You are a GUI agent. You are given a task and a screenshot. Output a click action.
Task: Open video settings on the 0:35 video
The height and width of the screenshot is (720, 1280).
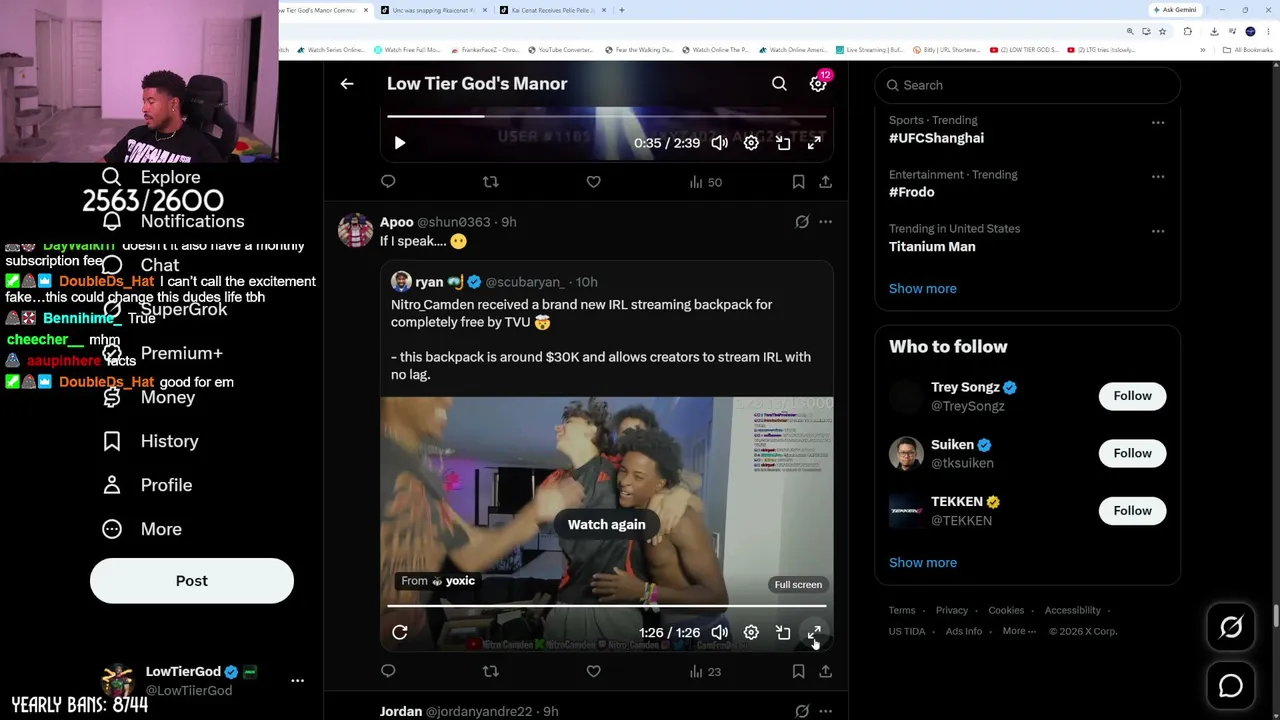(751, 143)
